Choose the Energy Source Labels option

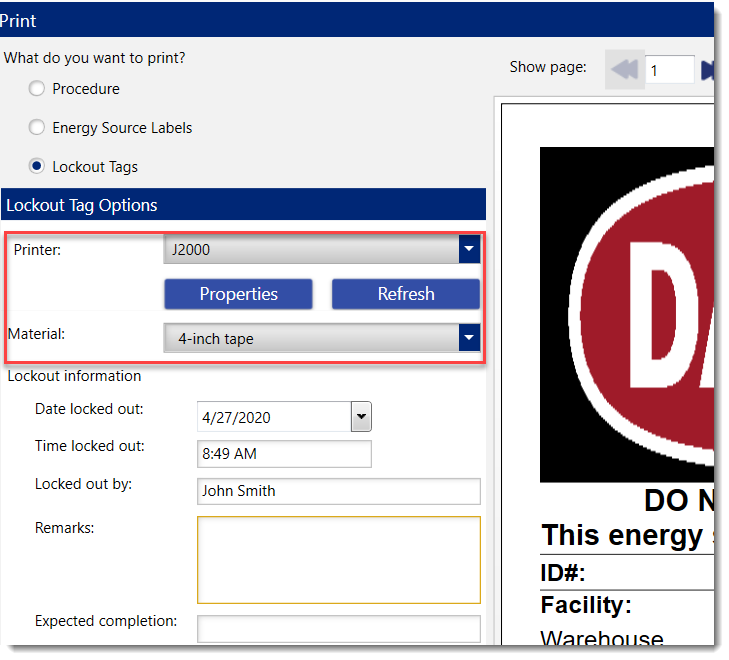[37, 128]
